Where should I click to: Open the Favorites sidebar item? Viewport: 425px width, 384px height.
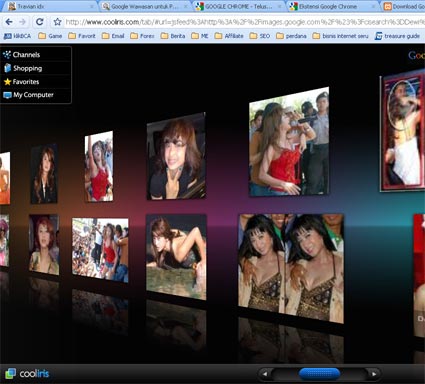35,82
